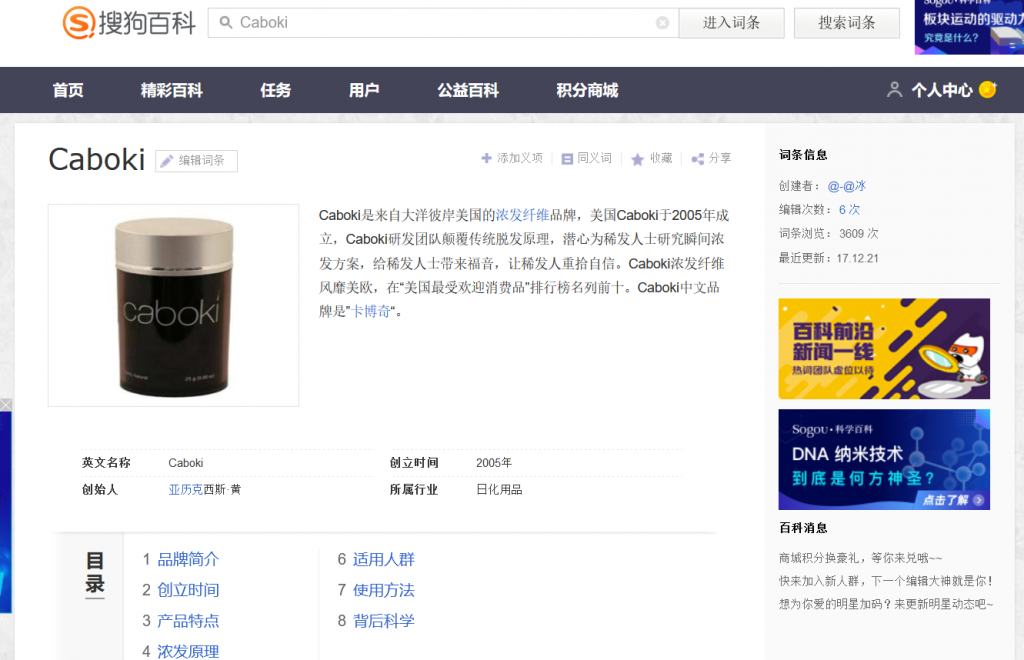Viewport: 1024px width, 660px height.
Task: Click the 同义词 list icon
Action: click(567, 159)
